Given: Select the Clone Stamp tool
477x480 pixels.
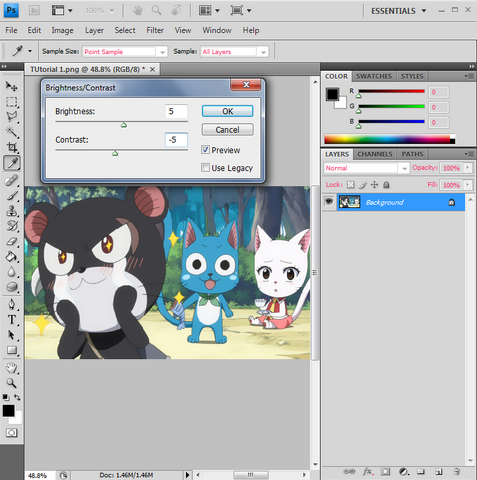Looking at the screenshot, I should tap(11, 211).
